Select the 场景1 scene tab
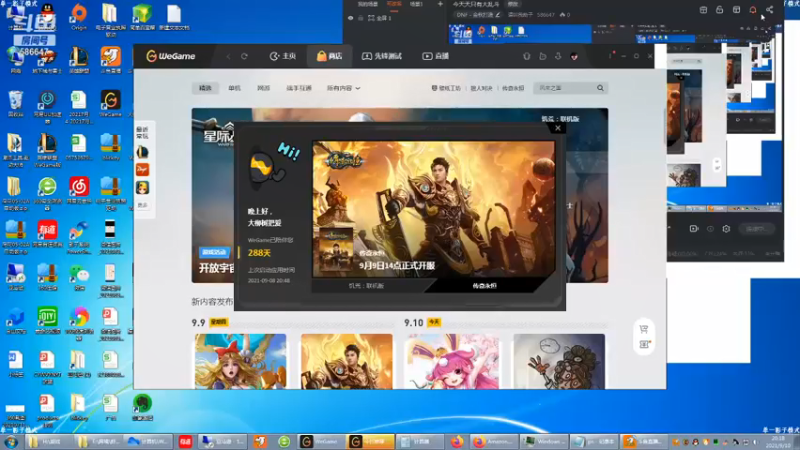 pos(416,4)
